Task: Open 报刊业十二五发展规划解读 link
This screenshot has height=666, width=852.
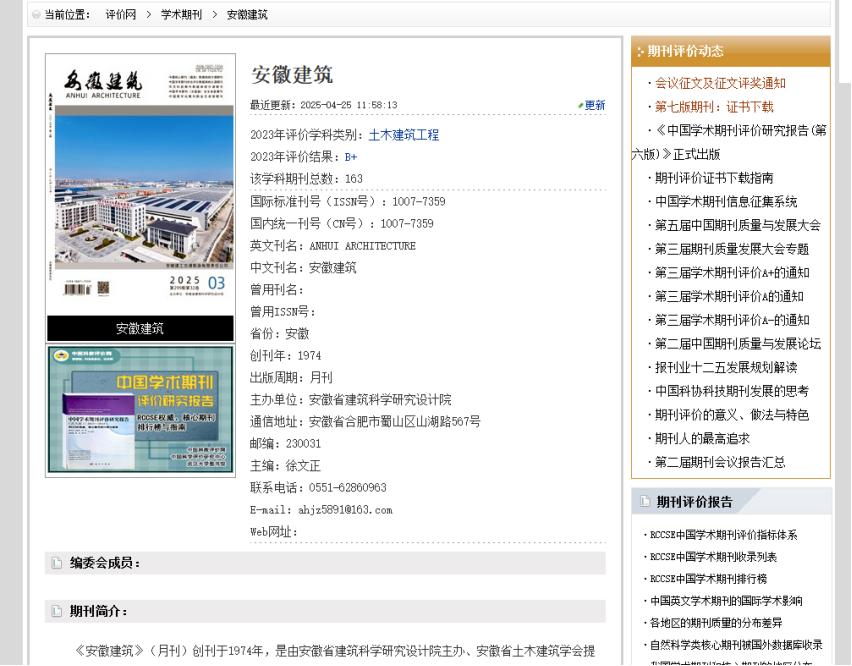Action: (x=726, y=368)
